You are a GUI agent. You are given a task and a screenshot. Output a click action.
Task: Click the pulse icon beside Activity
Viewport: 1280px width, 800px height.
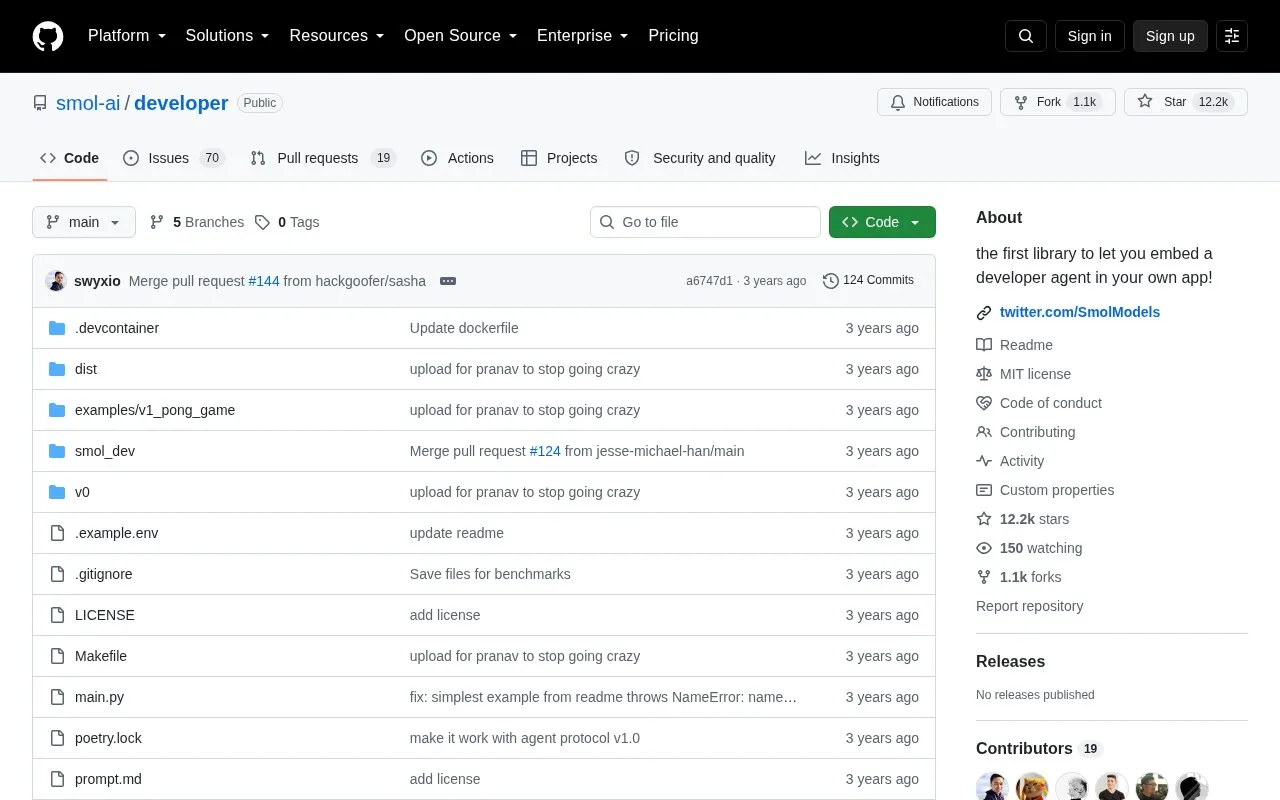point(984,461)
